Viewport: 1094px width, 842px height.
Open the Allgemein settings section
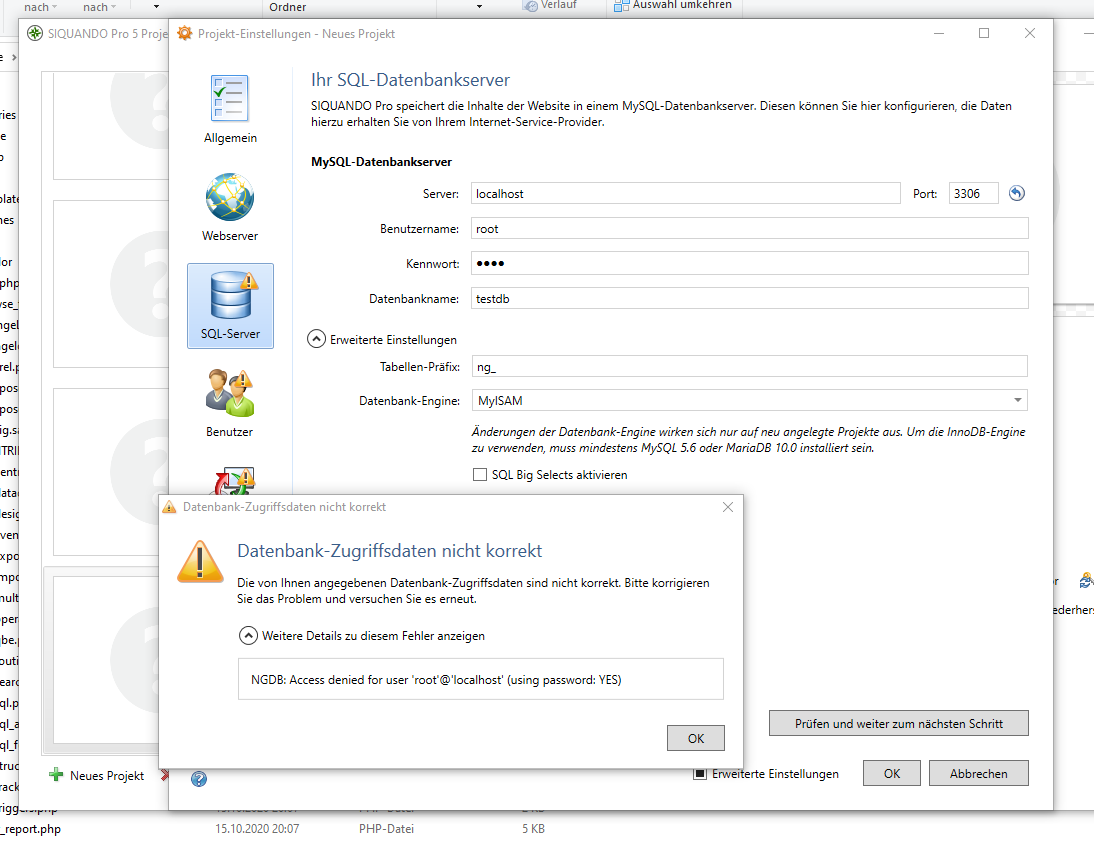tap(230, 110)
